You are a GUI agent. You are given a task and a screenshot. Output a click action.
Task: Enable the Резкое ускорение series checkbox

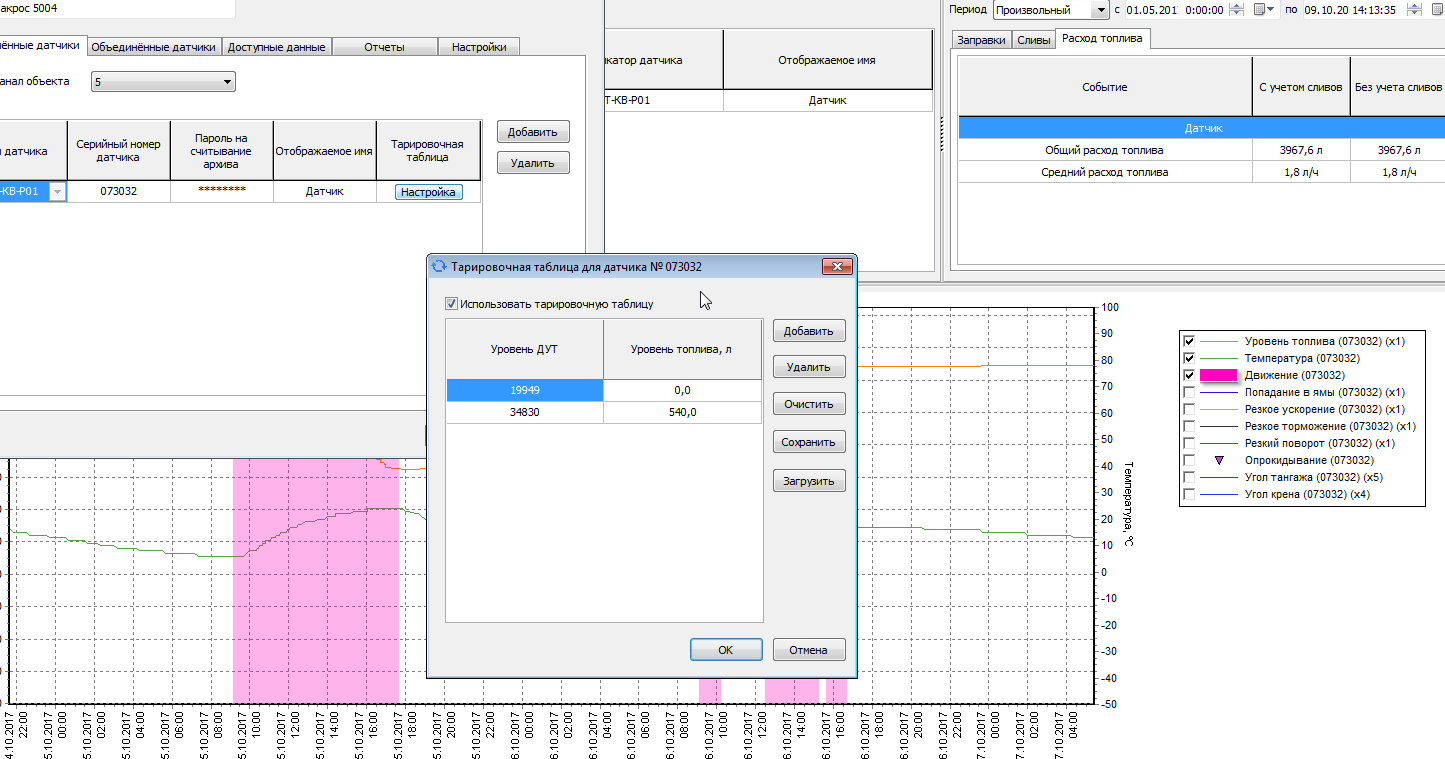(x=1189, y=409)
